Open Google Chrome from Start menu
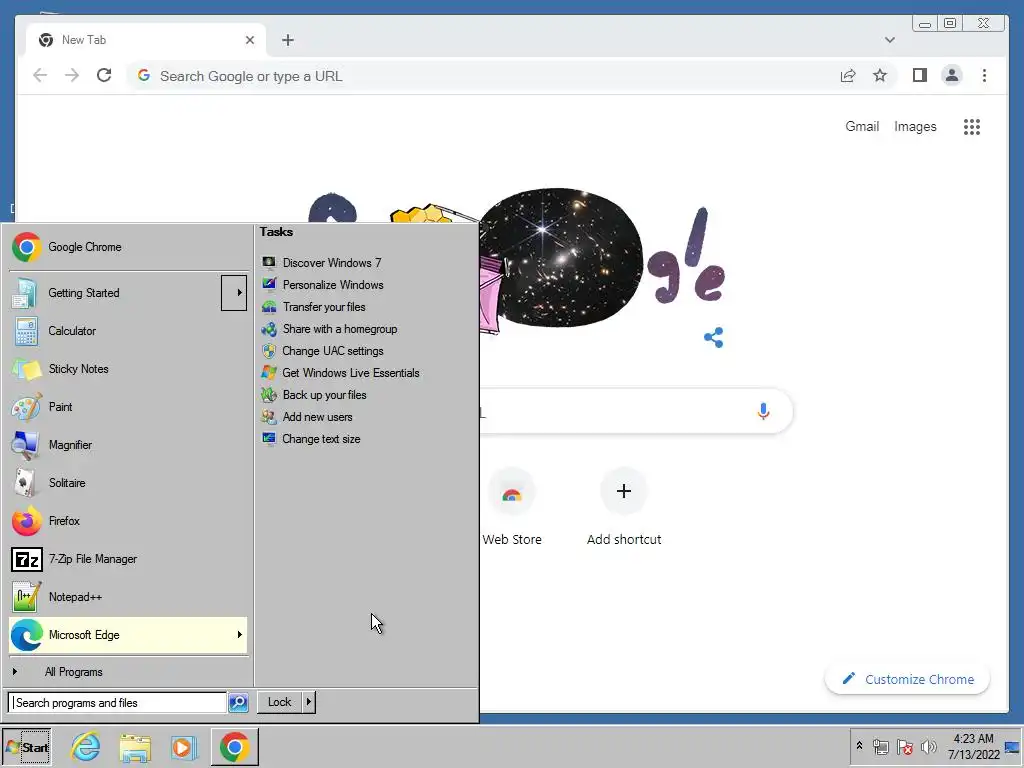The width and height of the screenshot is (1024, 768). pyautogui.click(x=128, y=248)
